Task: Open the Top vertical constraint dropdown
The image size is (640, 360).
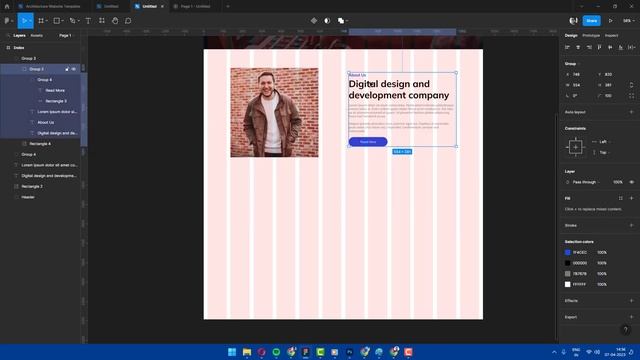Action: point(603,152)
